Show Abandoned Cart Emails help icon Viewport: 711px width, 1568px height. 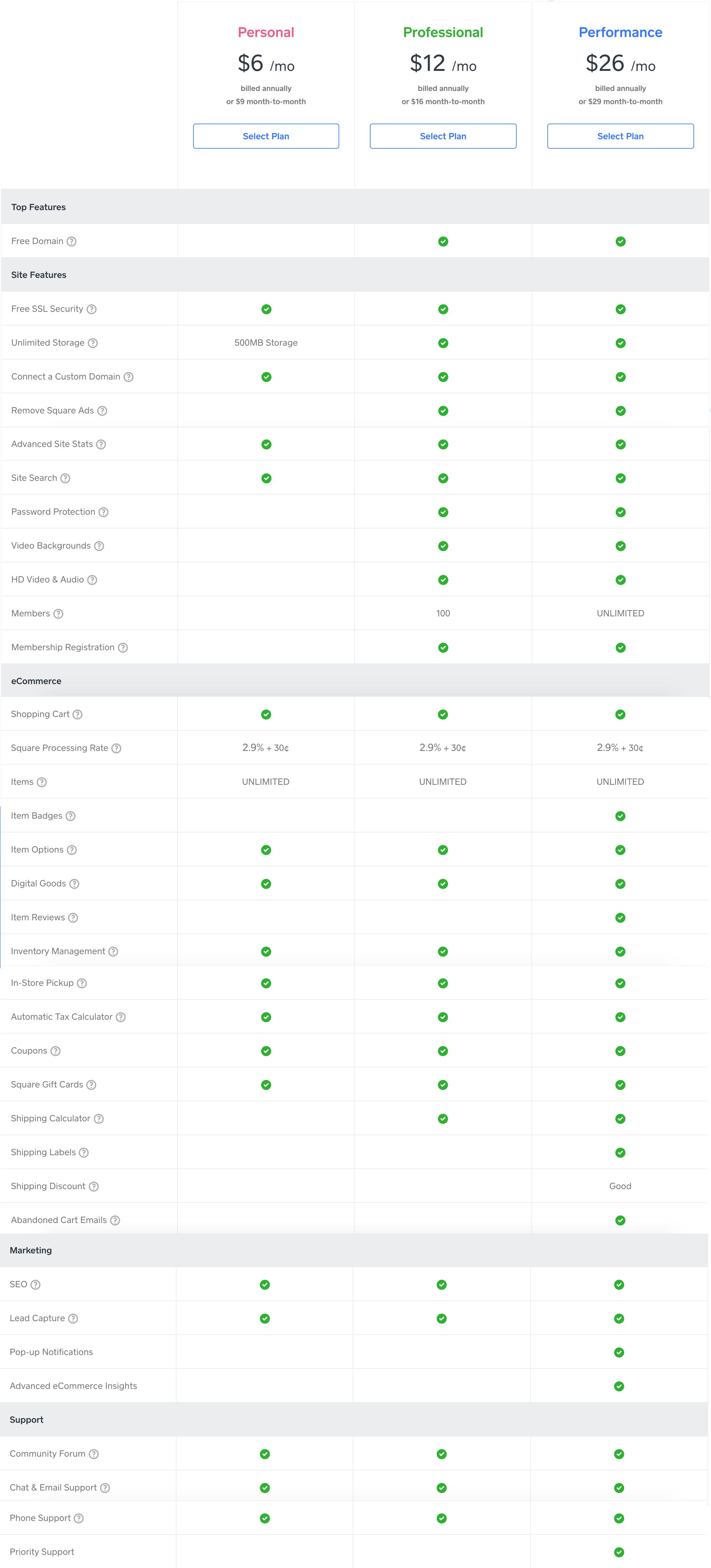click(x=115, y=1220)
